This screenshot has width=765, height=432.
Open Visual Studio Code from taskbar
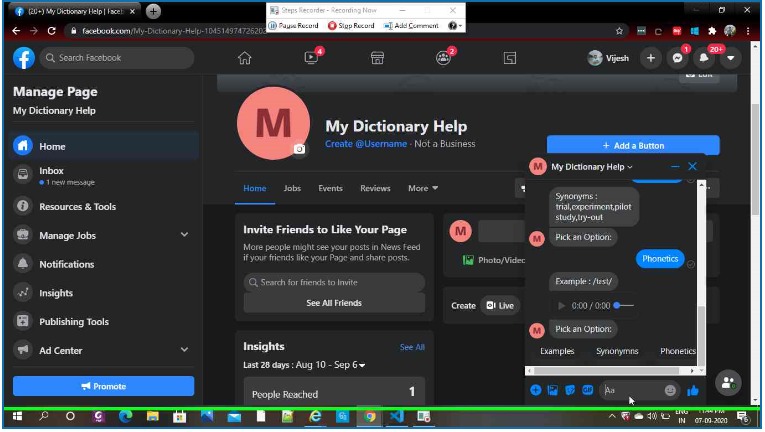pos(397,416)
